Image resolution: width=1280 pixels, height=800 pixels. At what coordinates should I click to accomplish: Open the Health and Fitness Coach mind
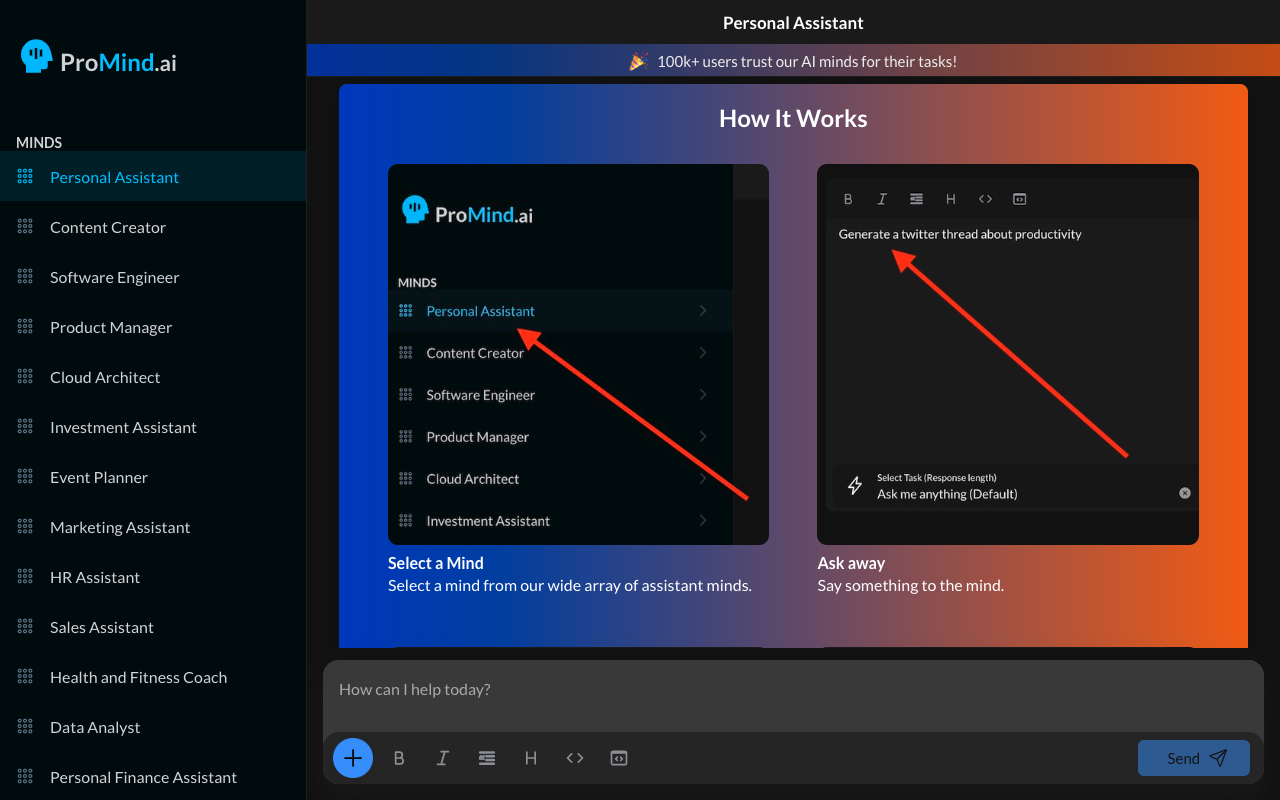(x=138, y=677)
